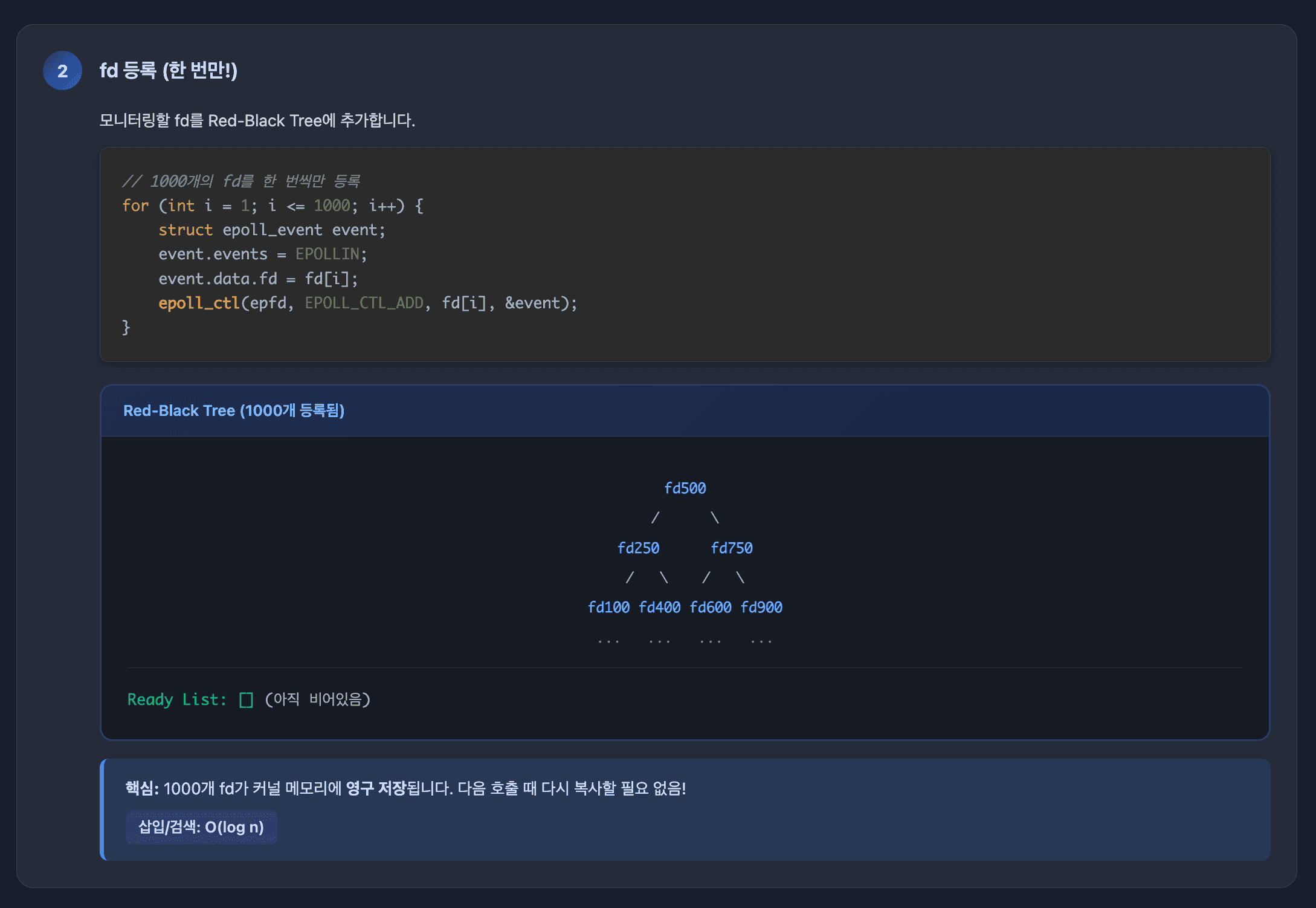The width and height of the screenshot is (1316, 908).
Task: Click the fd900 leaf node
Action: click(x=761, y=608)
